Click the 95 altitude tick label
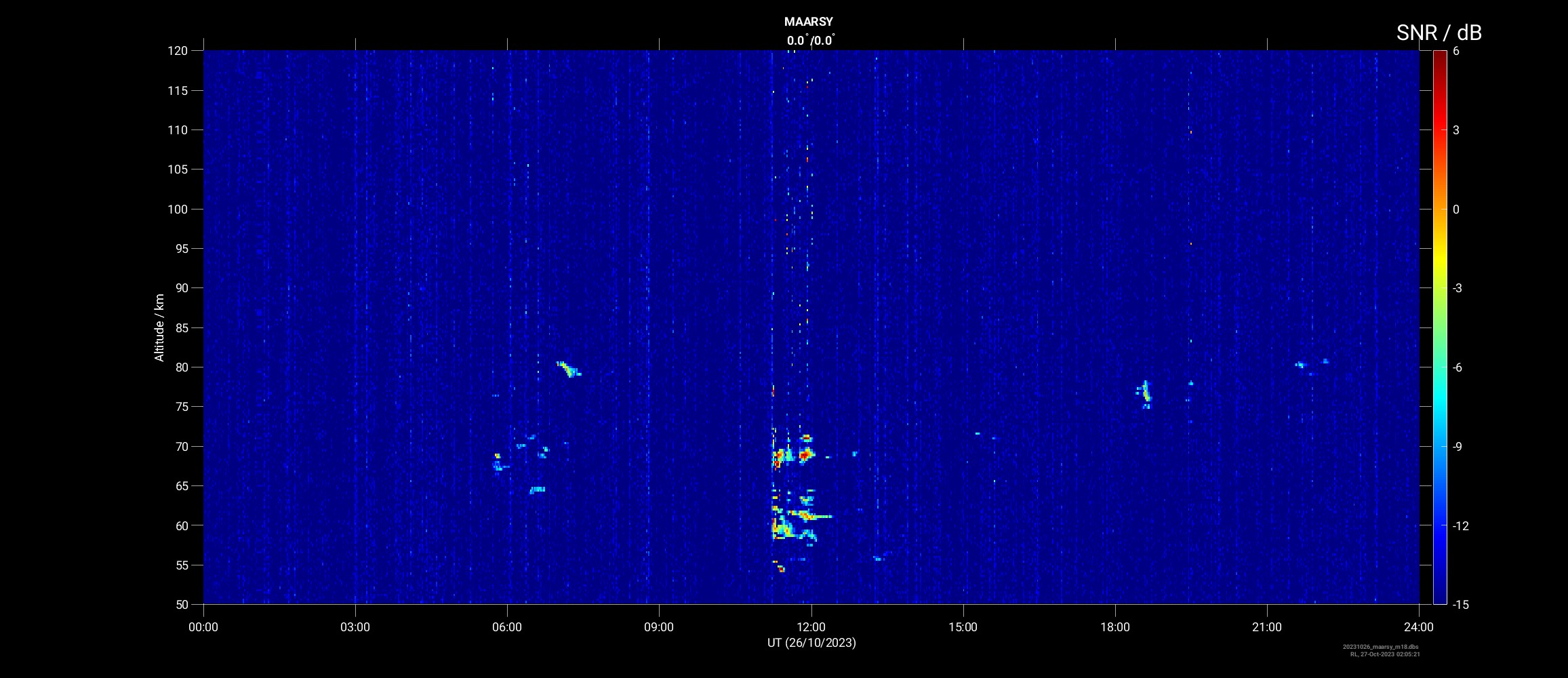The width and height of the screenshot is (1568, 678). click(x=181, y=248)
